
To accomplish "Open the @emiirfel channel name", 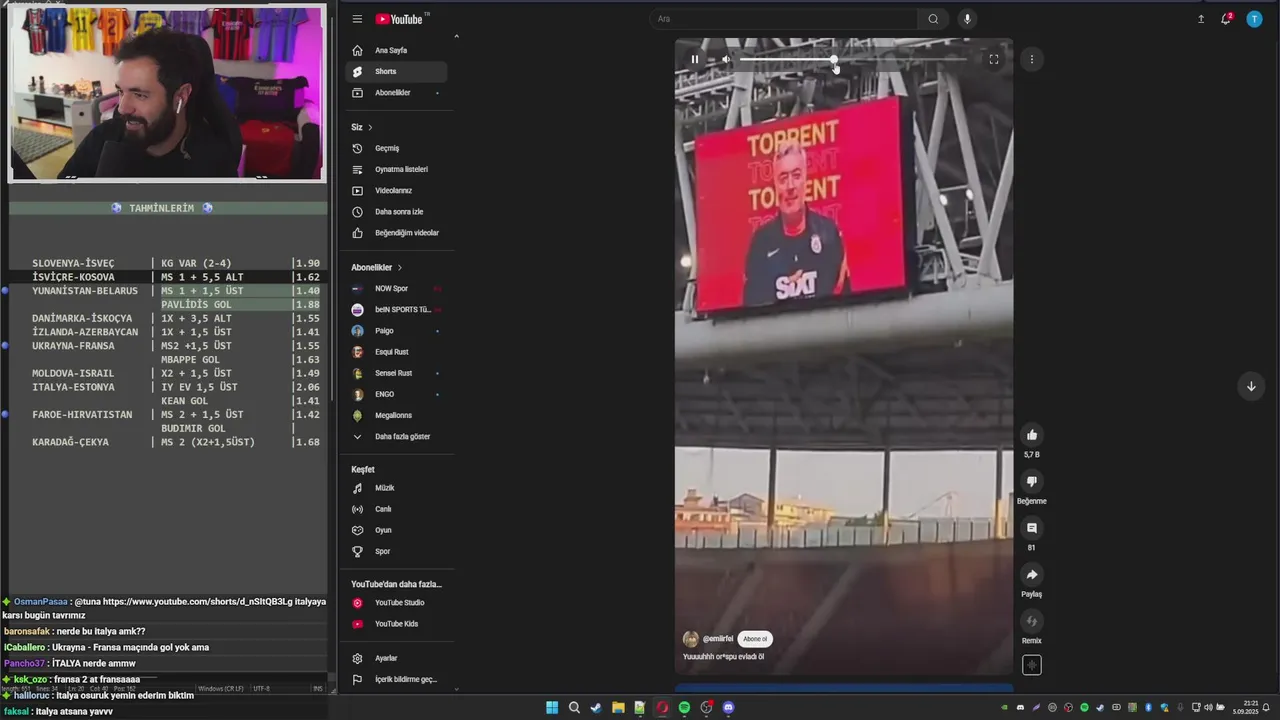I will coord(718,639).
